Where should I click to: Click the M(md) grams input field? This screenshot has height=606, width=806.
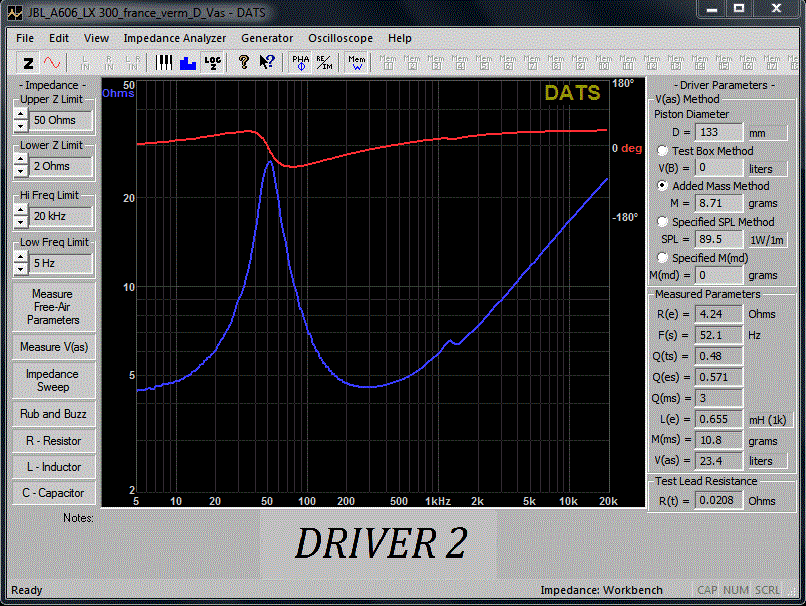719,275
